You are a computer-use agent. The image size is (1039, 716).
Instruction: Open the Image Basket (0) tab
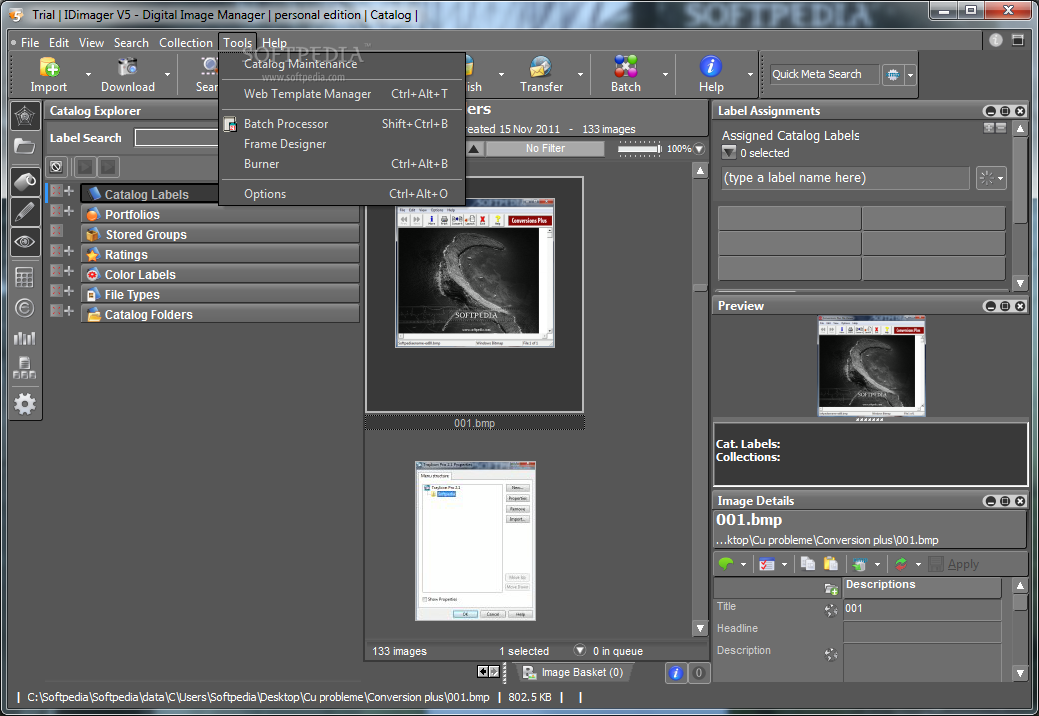pyautogui.click(x=573, y=672)
